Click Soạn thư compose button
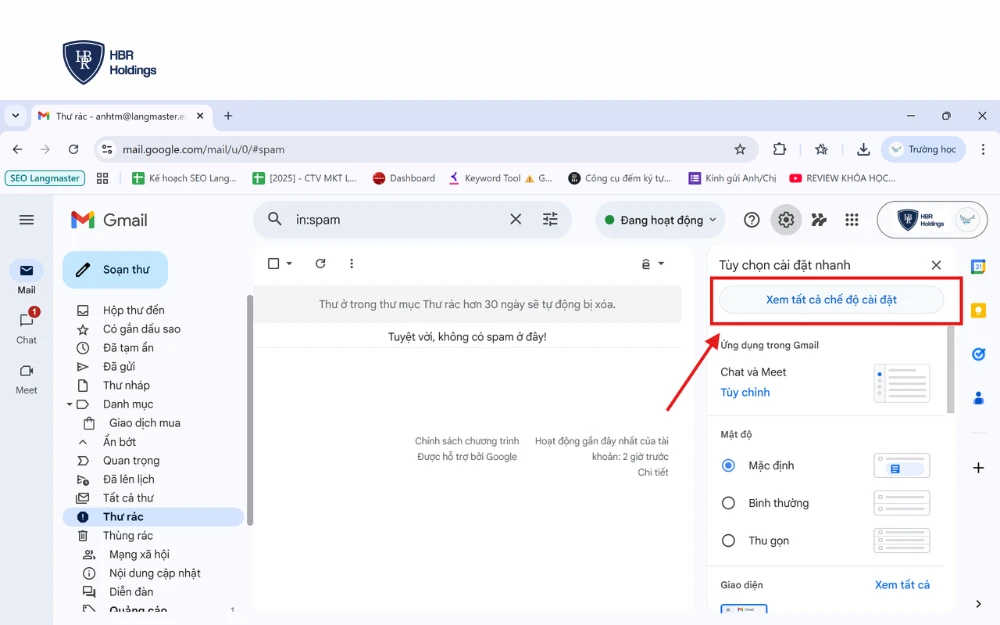Screen dimensions: 1000x625 point(115,270)
